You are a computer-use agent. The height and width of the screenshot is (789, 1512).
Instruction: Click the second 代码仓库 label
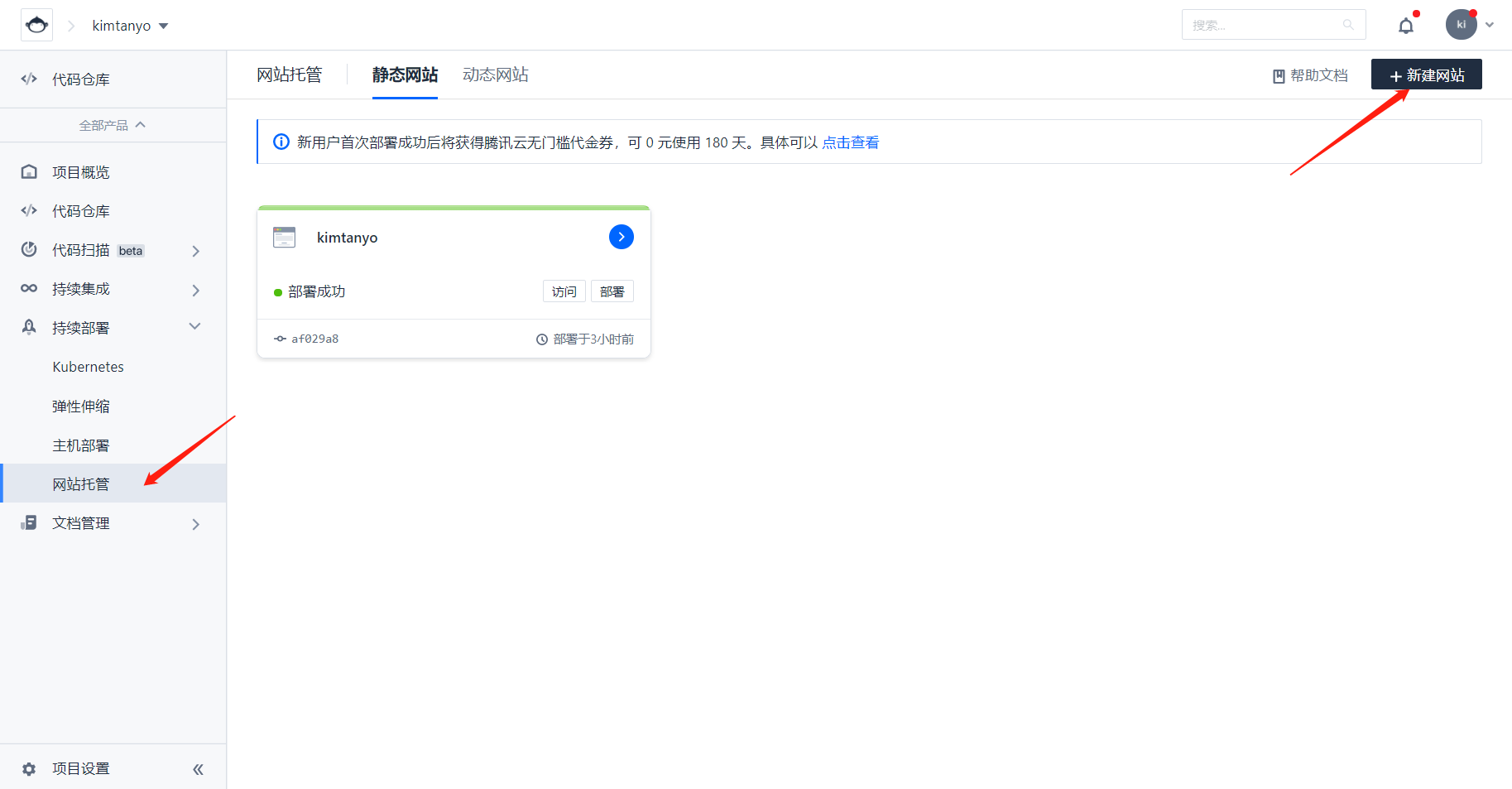point(81,211)
